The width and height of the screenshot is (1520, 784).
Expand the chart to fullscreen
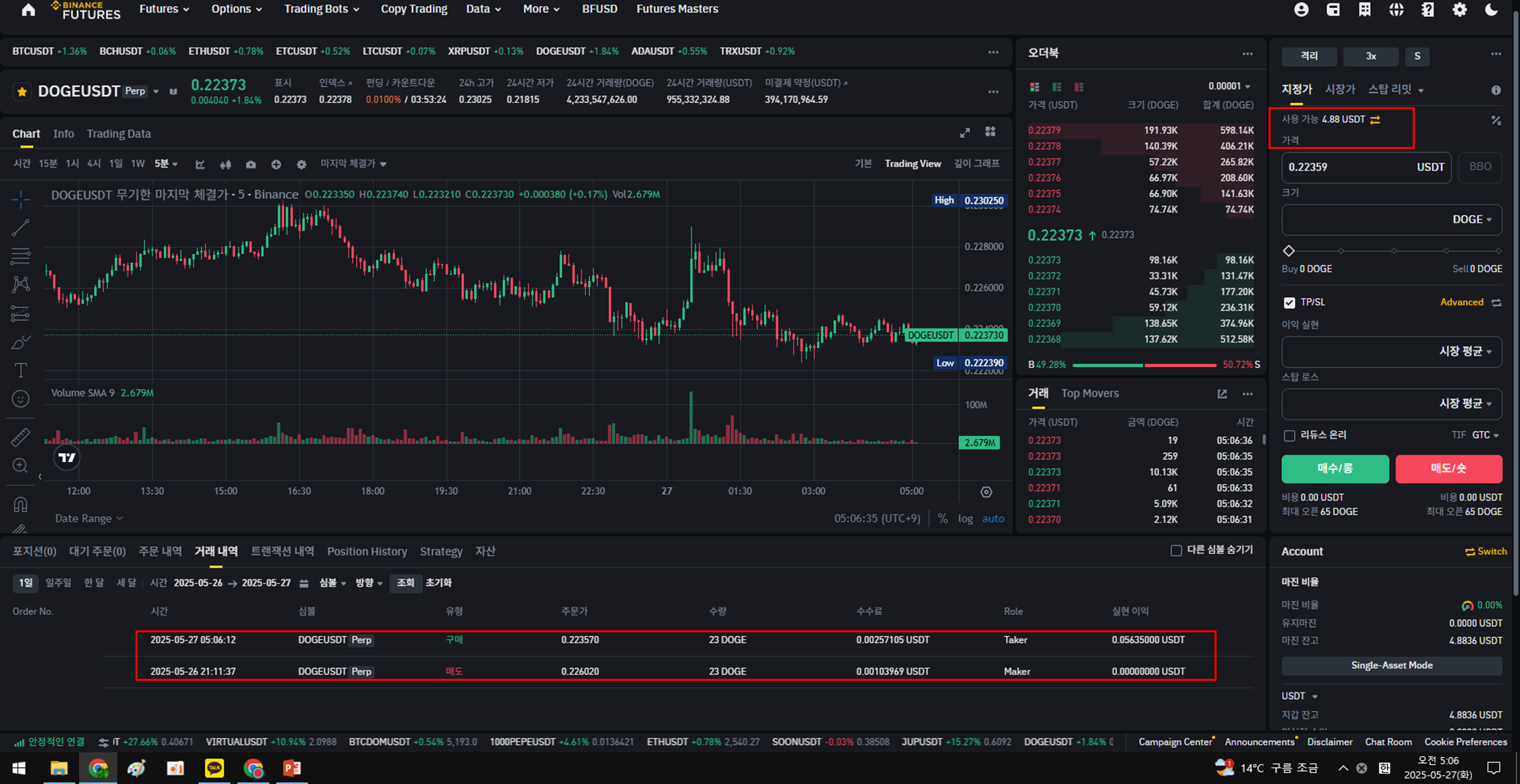[x=965, y=133]
